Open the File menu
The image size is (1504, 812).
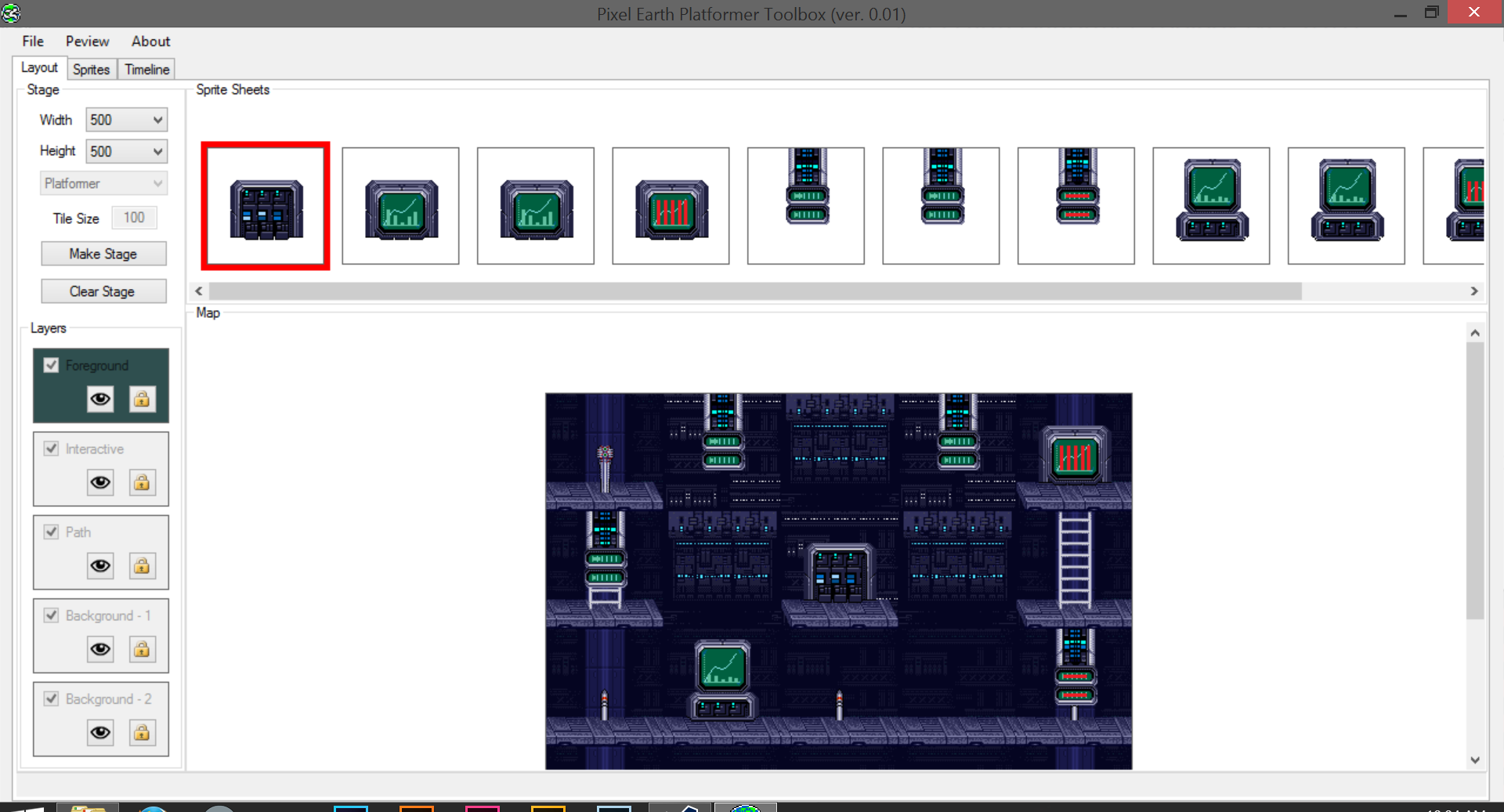(33, 42)
